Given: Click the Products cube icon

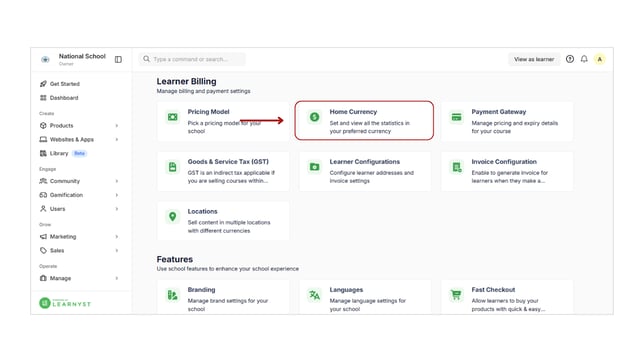Looking at the screenshot, I should [43, 126].
